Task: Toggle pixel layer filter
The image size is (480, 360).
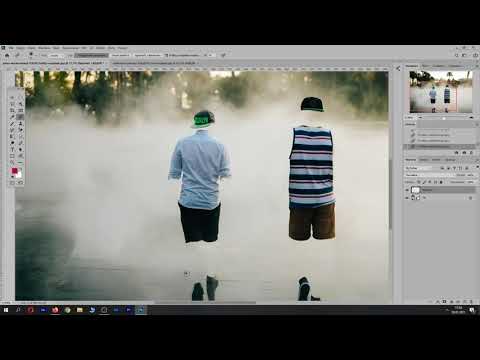Action: [442, 168]
